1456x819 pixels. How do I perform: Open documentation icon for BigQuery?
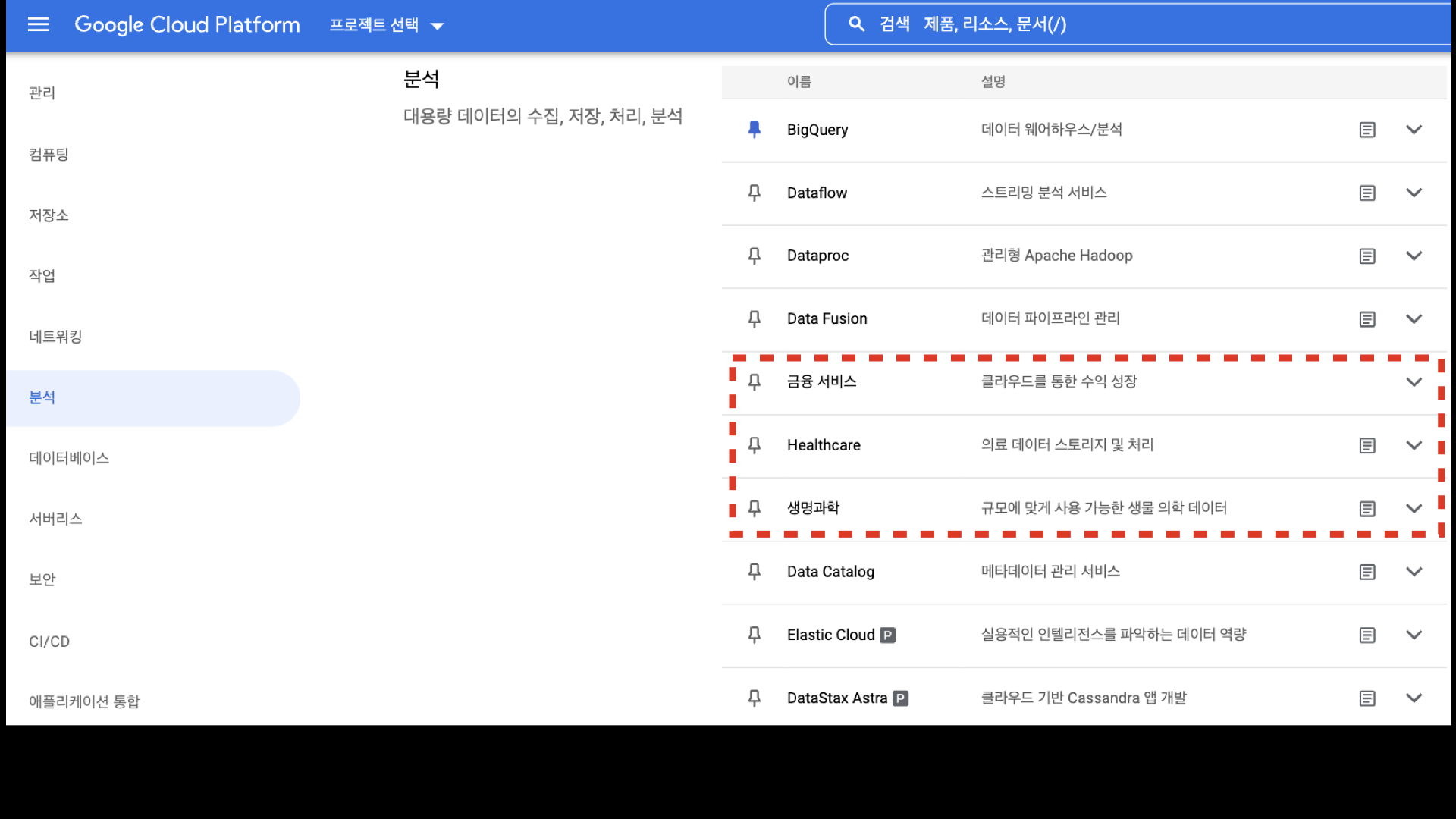coord(1367,130)
